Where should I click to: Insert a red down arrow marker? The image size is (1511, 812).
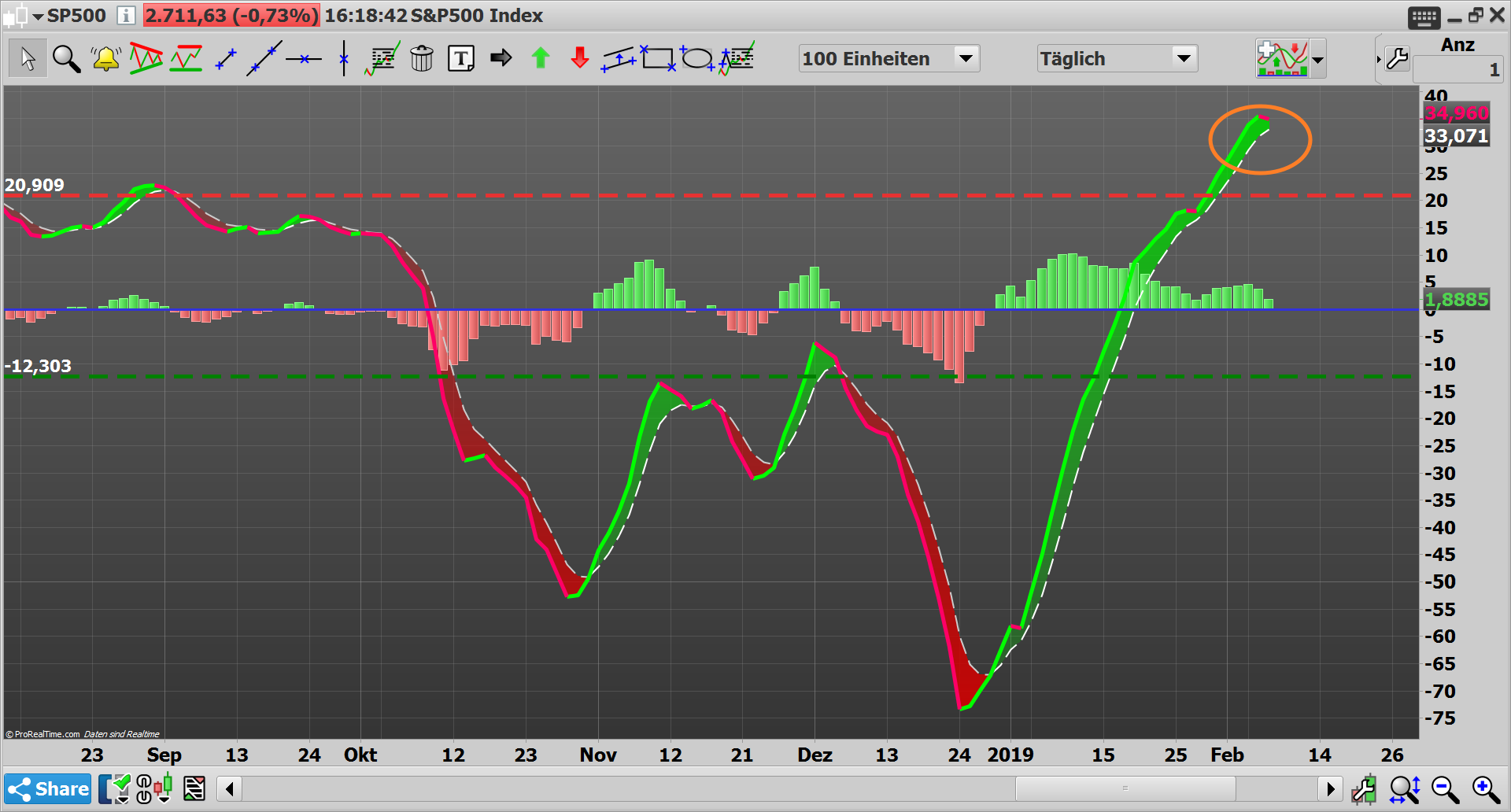tap(579, 57)
